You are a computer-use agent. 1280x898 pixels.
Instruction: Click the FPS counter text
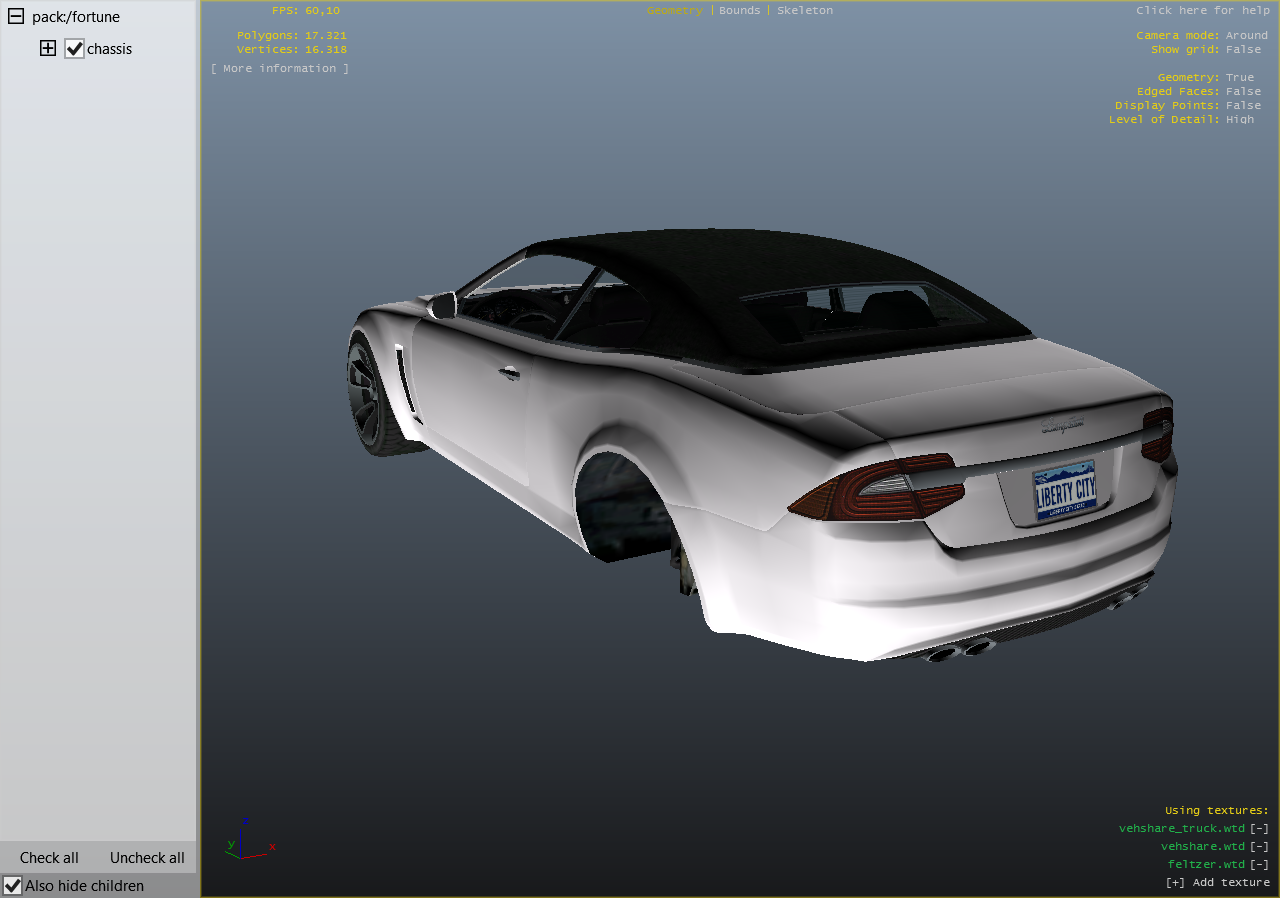tap(306, 10)
